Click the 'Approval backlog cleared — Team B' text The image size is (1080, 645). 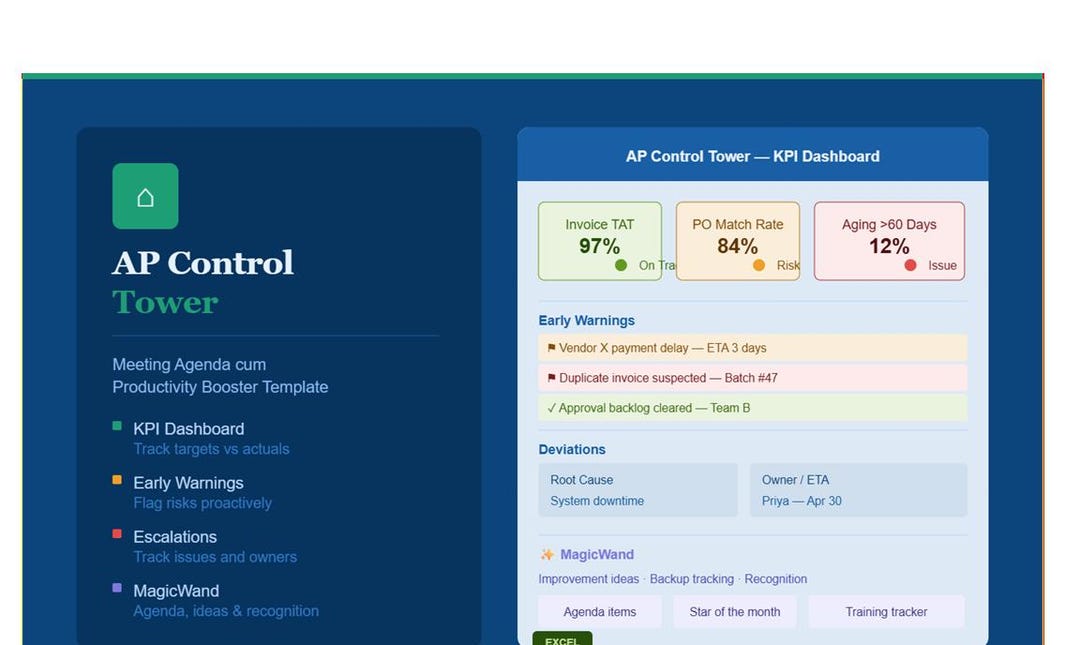[x=654, y=408]
